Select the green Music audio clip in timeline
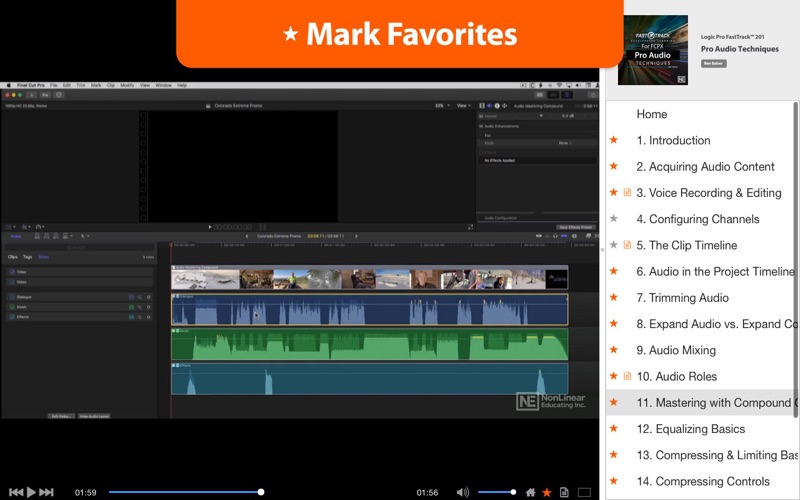Screen dimensions: 800x500 coord(369,344)
